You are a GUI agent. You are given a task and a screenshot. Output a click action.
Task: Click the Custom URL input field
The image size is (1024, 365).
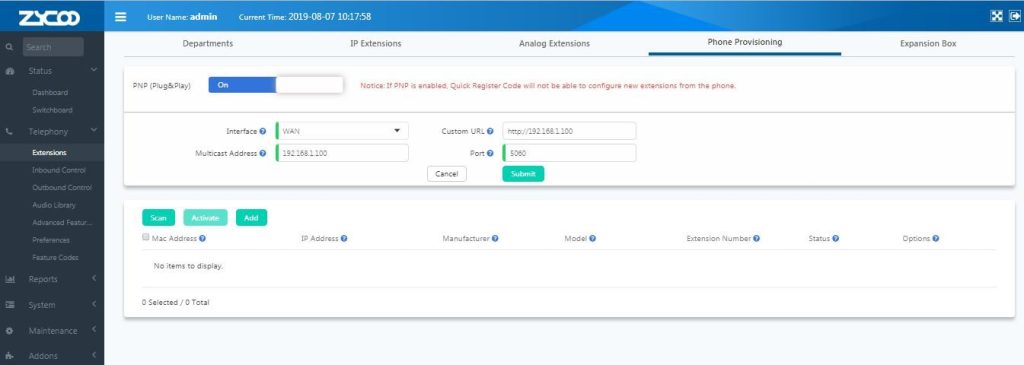tap(569, 131)
